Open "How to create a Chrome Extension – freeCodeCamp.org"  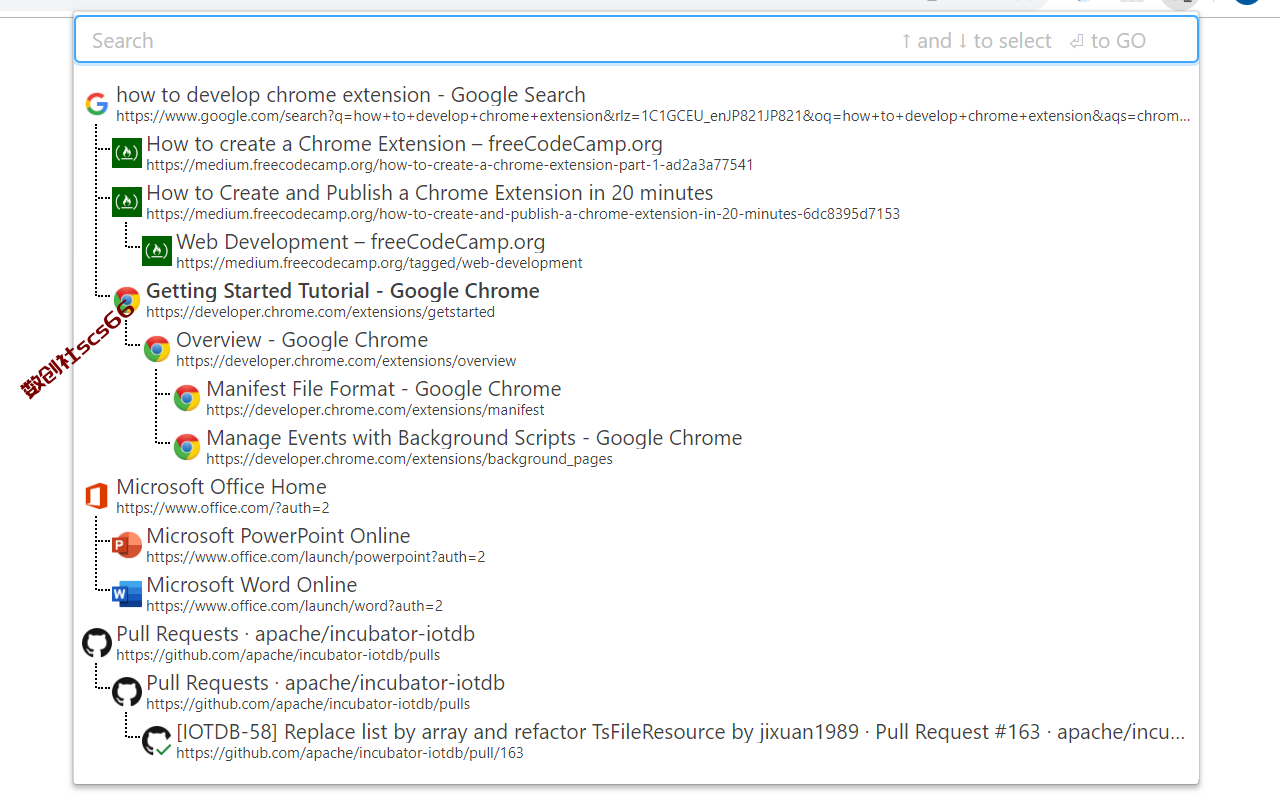click(404, 144)
